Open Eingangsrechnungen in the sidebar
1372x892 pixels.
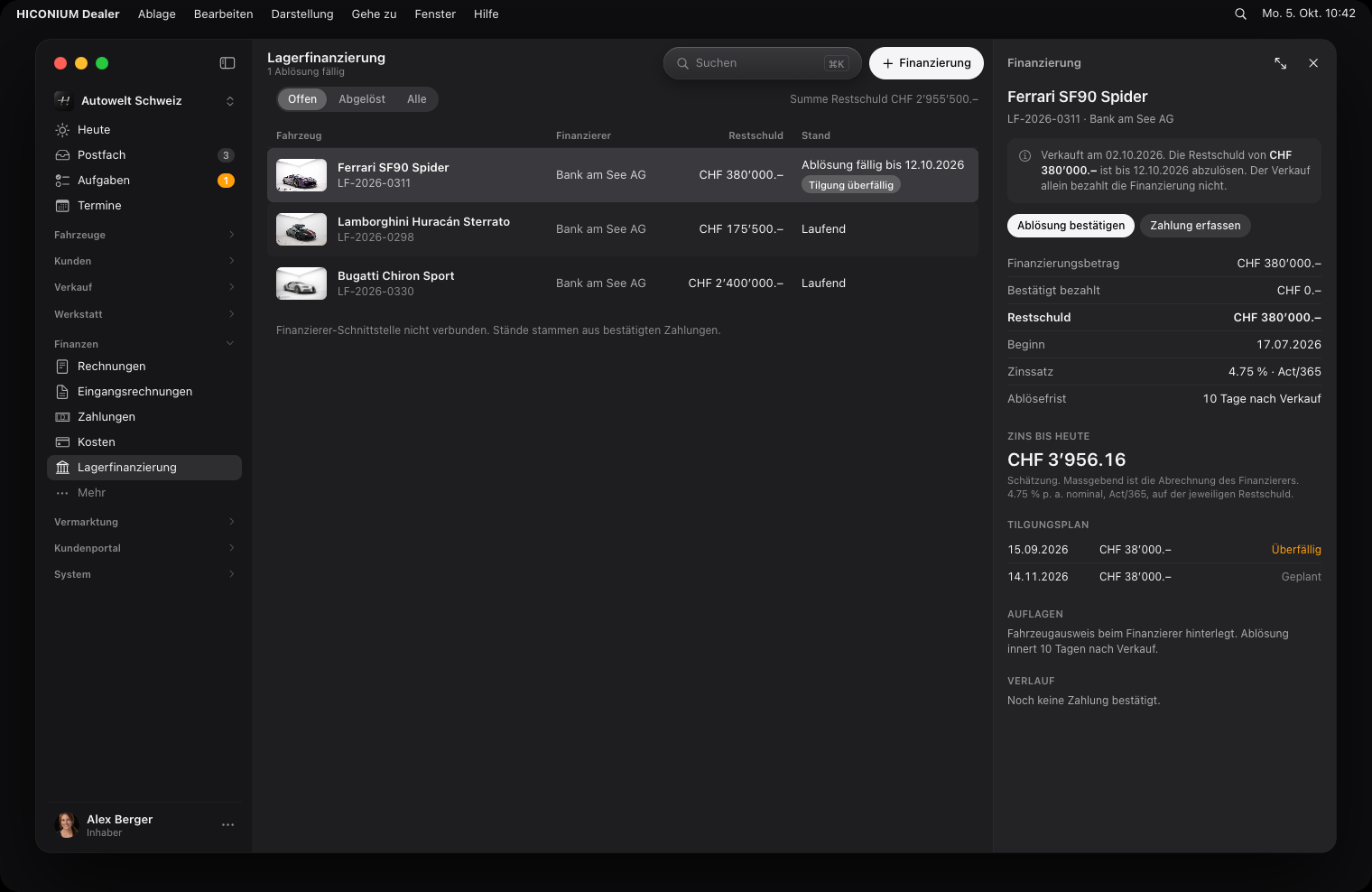[144, 392]
